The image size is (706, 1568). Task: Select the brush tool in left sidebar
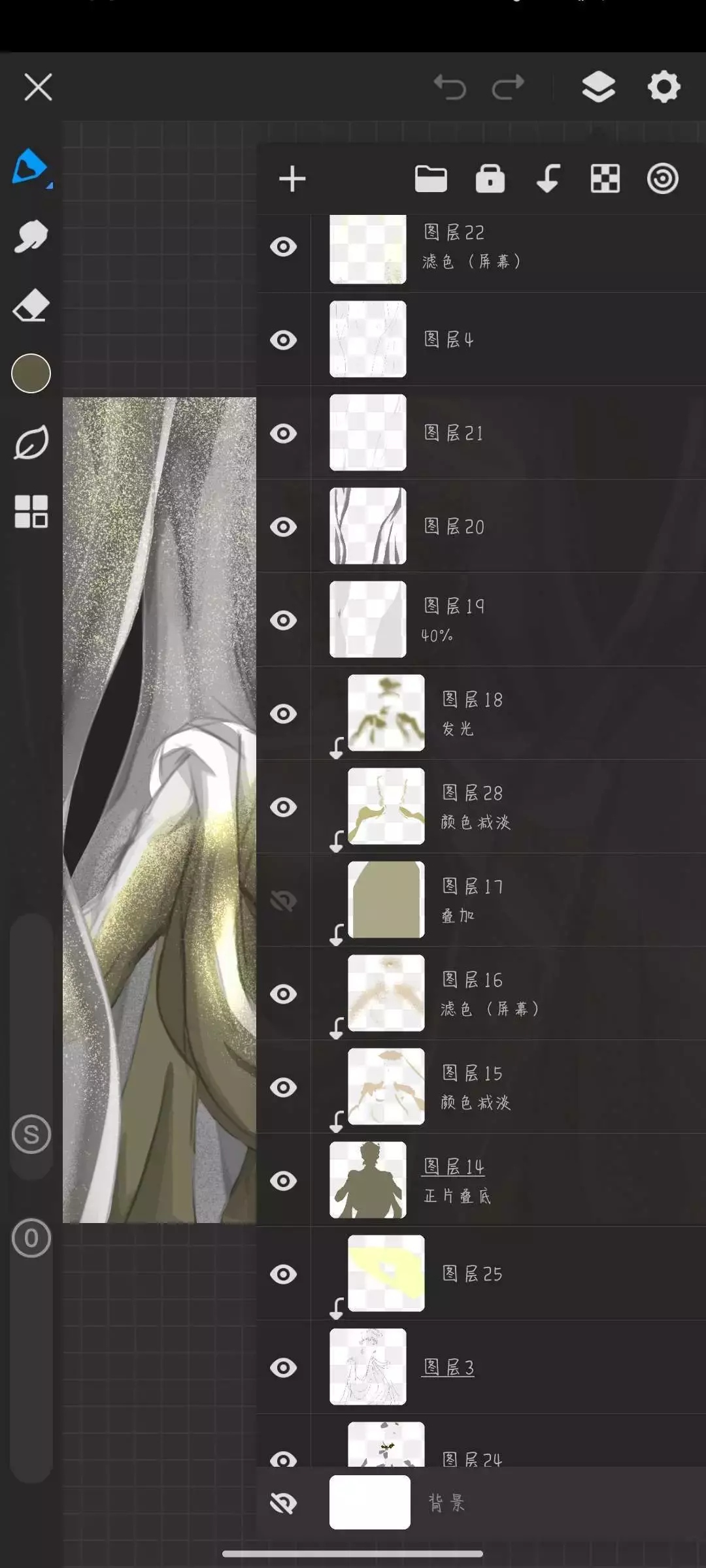pos(30,167)
